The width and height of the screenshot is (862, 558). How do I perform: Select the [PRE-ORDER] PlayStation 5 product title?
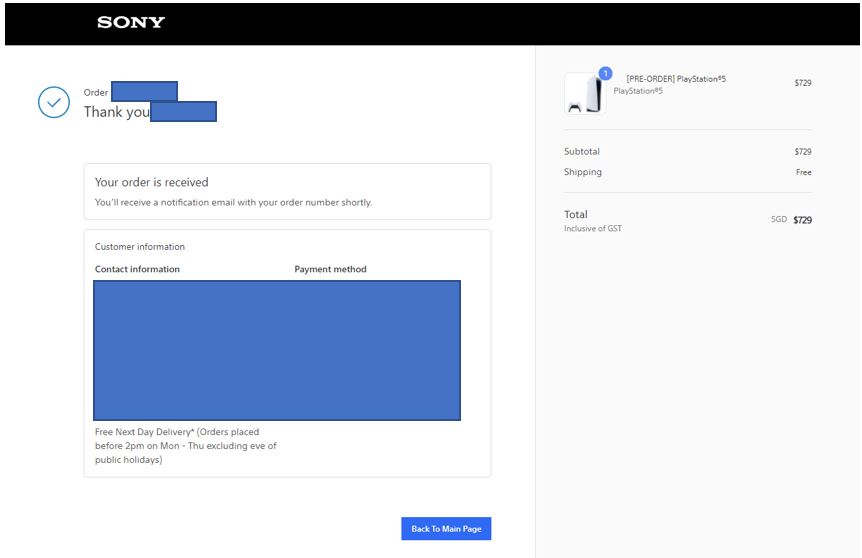676,79
